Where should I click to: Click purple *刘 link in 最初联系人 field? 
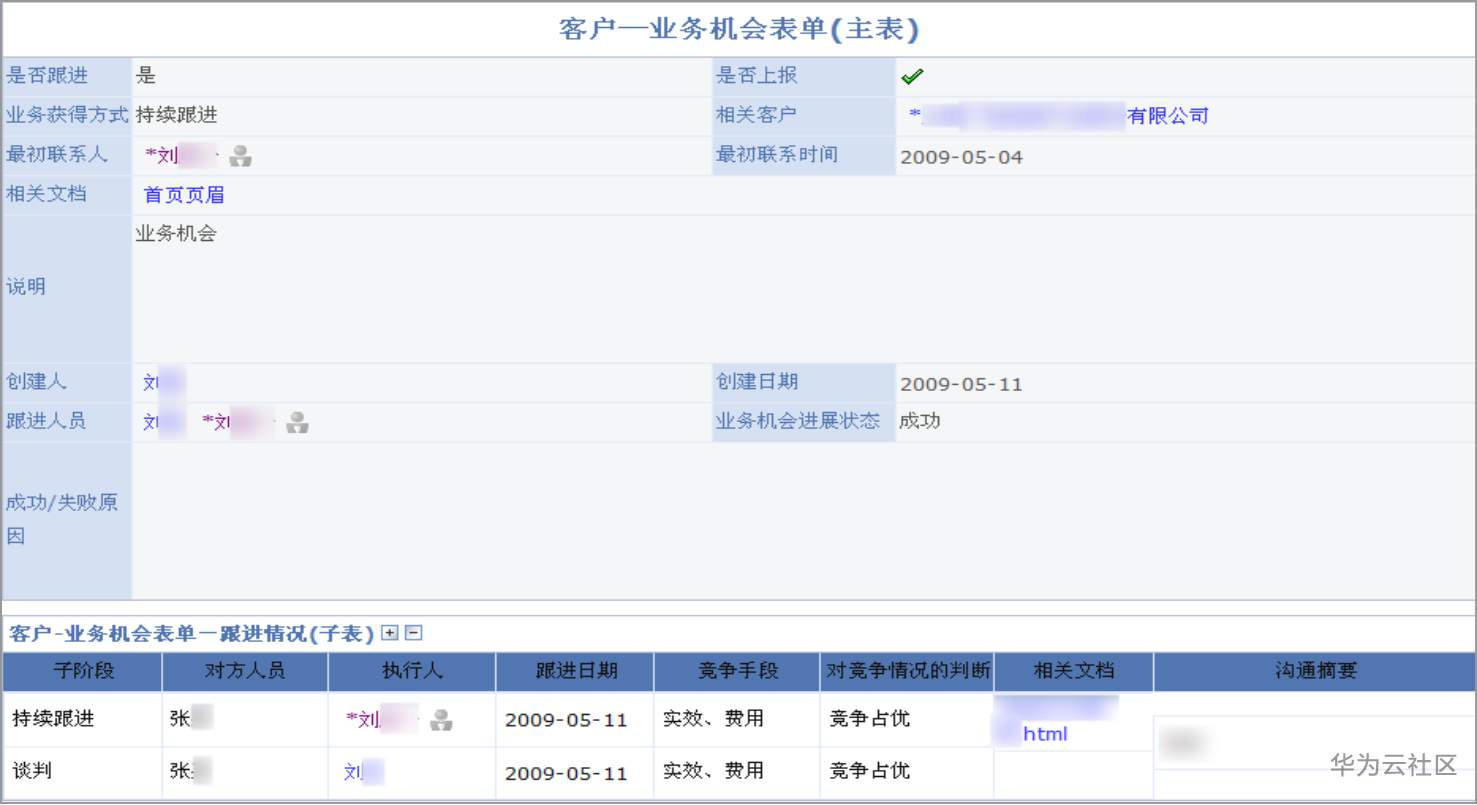(180, 155)
